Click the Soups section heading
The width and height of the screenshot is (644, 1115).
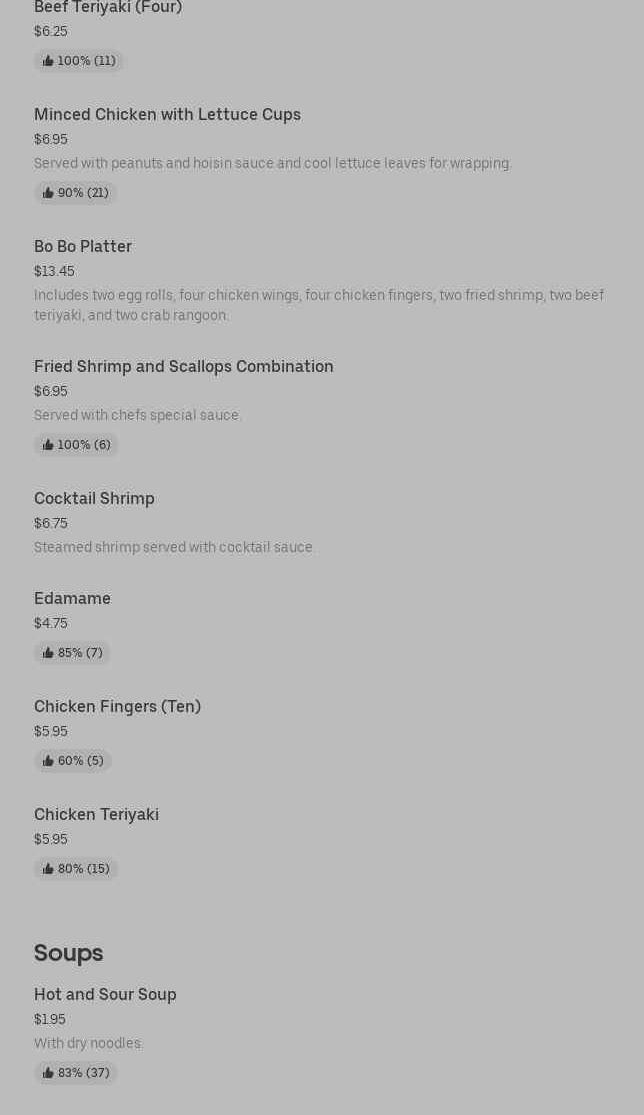tap(68, 953)
